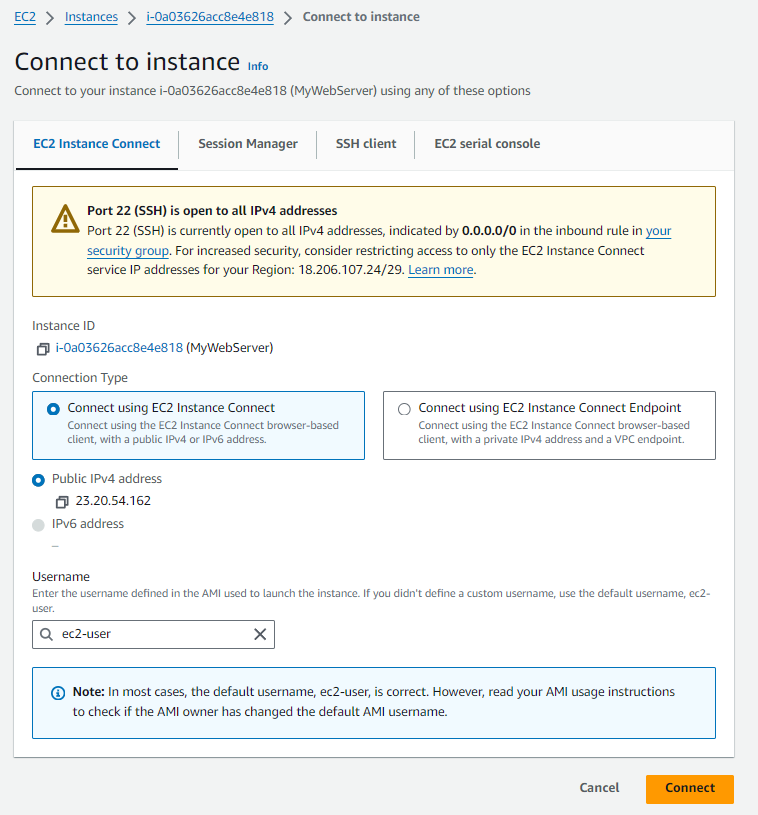
Task: Click the Learn more link
Action: tap(440, 269)
